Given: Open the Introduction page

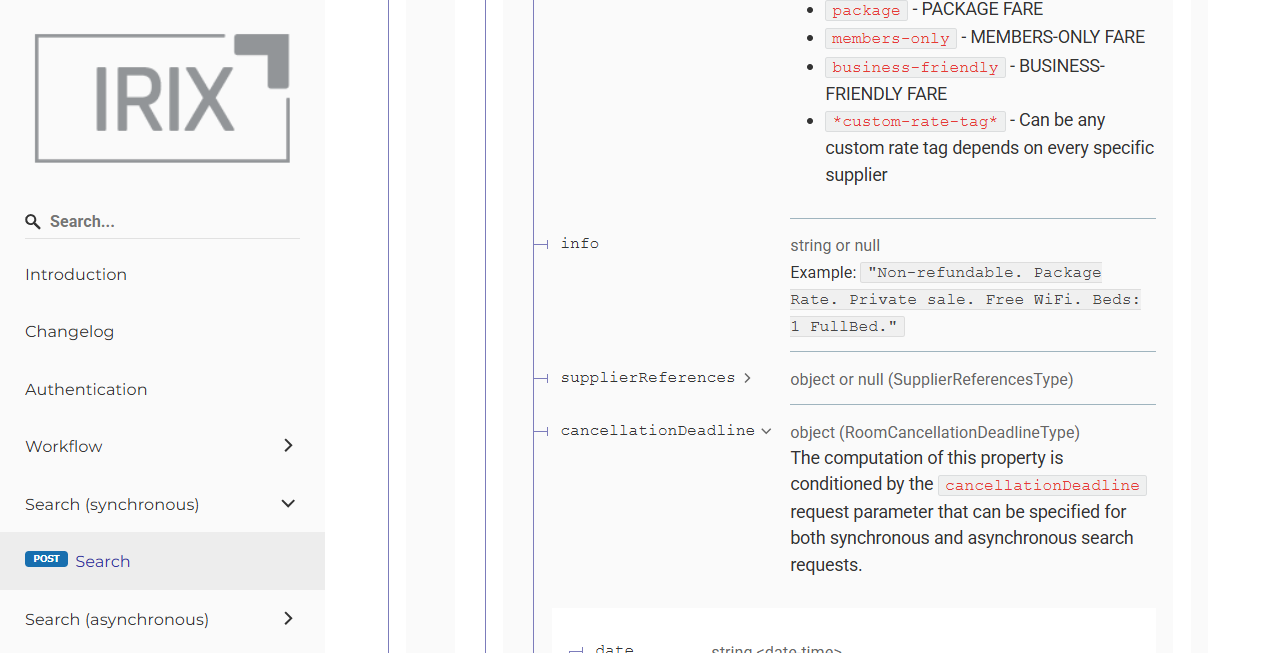Looking at the screenshot, I should pos(76,275).
